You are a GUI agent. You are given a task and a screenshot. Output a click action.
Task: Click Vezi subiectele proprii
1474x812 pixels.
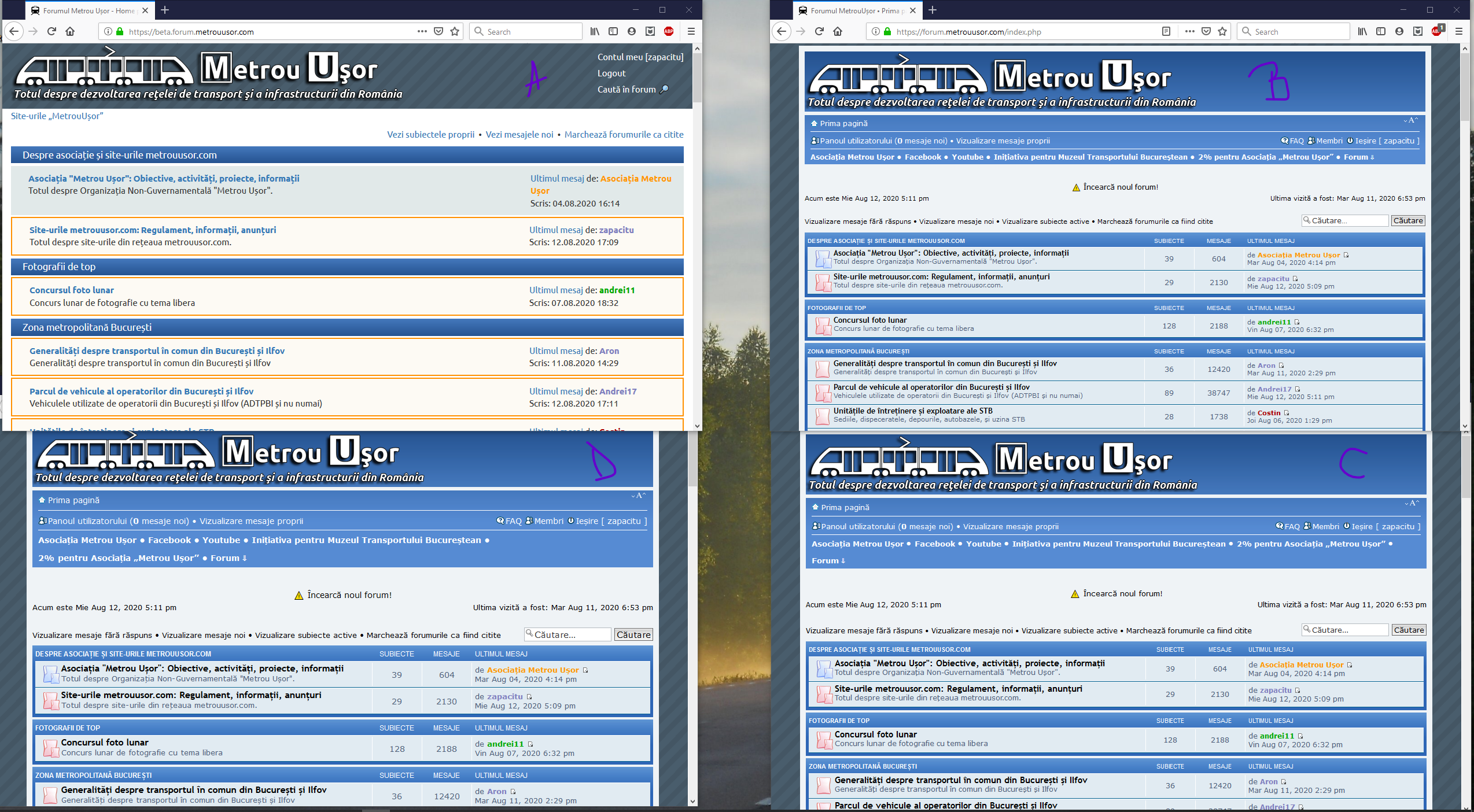(x=430, y=134)
